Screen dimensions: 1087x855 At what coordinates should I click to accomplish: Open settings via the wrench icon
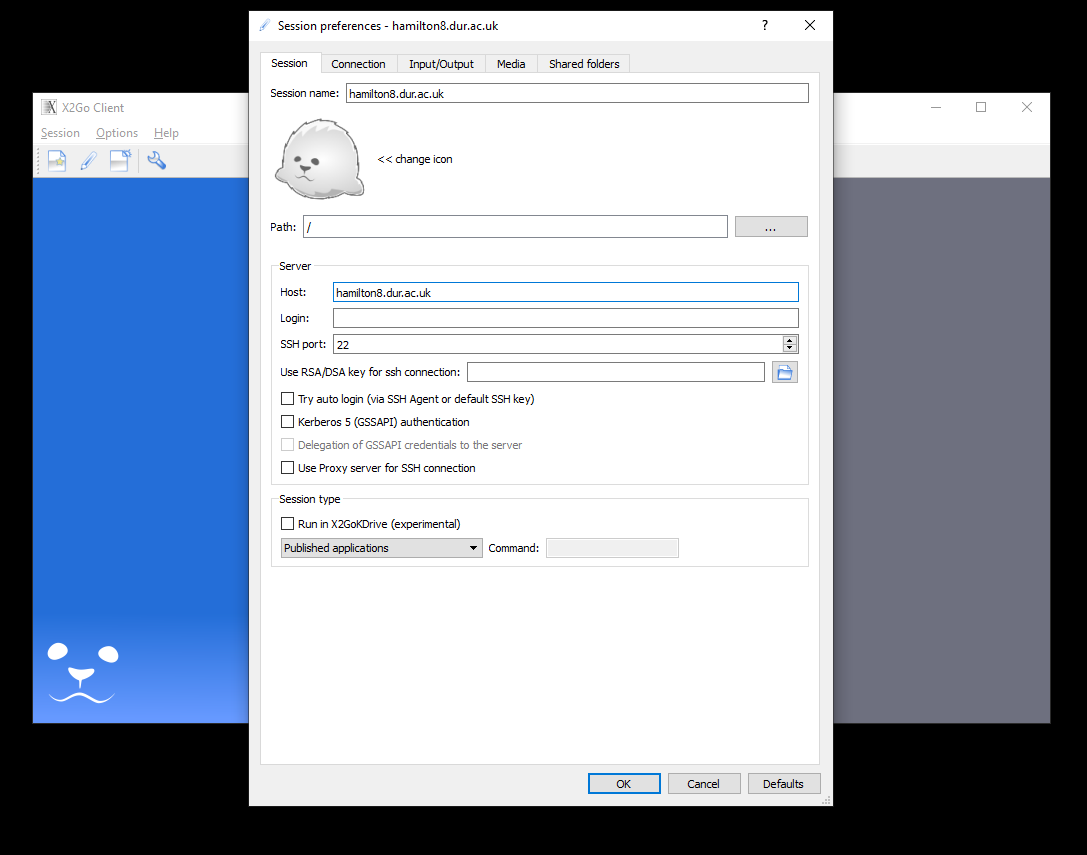pyautogui.click(x=157, y=161)
